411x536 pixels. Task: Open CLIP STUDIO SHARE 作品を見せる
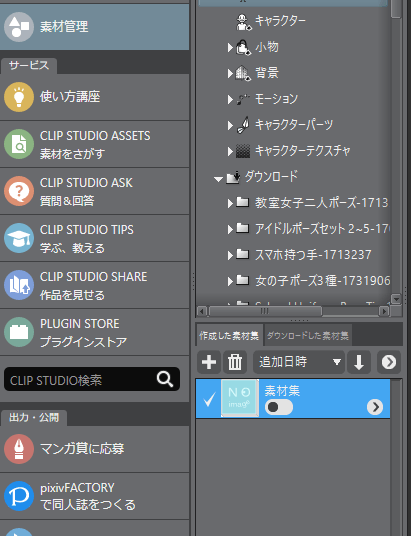(x=94, y=285)
